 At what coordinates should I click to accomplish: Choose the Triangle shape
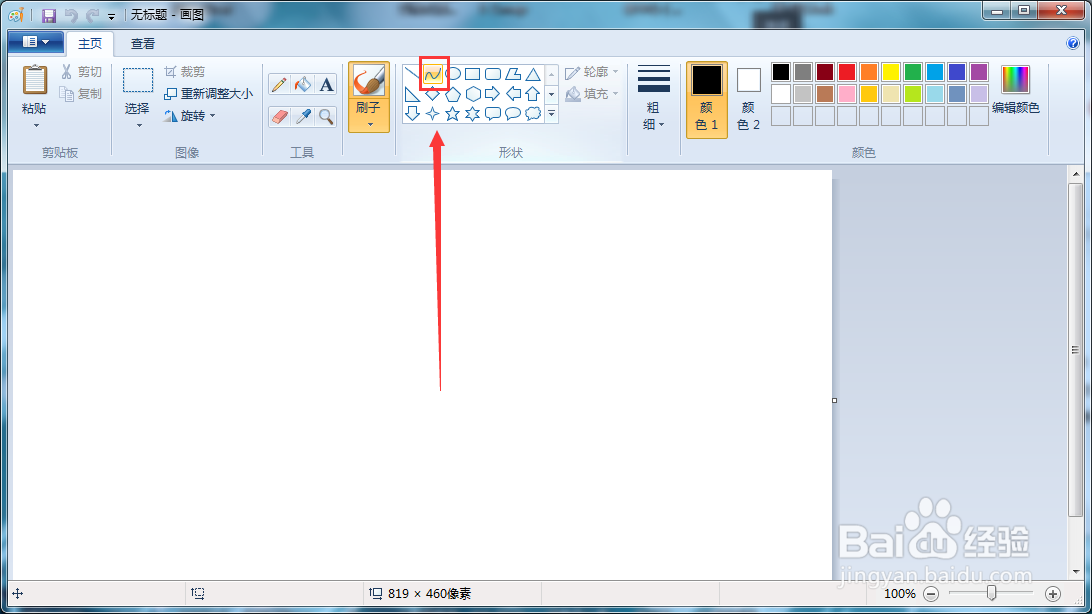[533, 74]
